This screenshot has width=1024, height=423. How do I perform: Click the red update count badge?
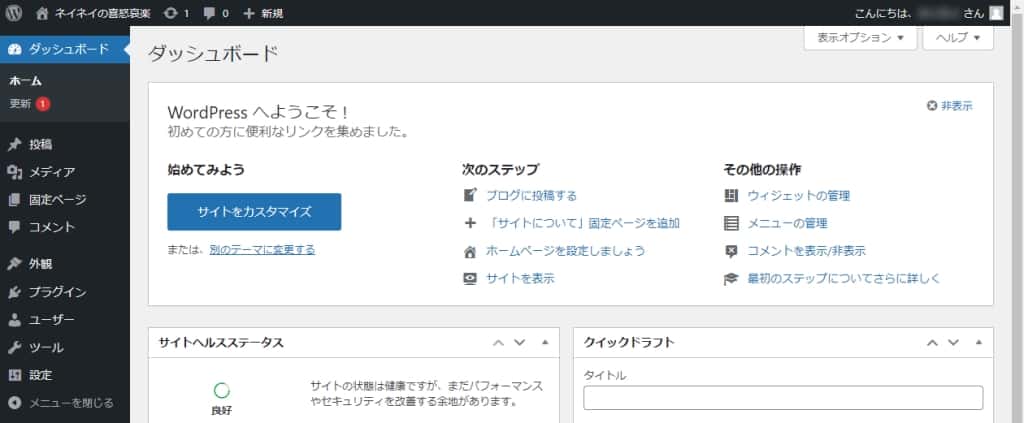click(x=43, y=104)
